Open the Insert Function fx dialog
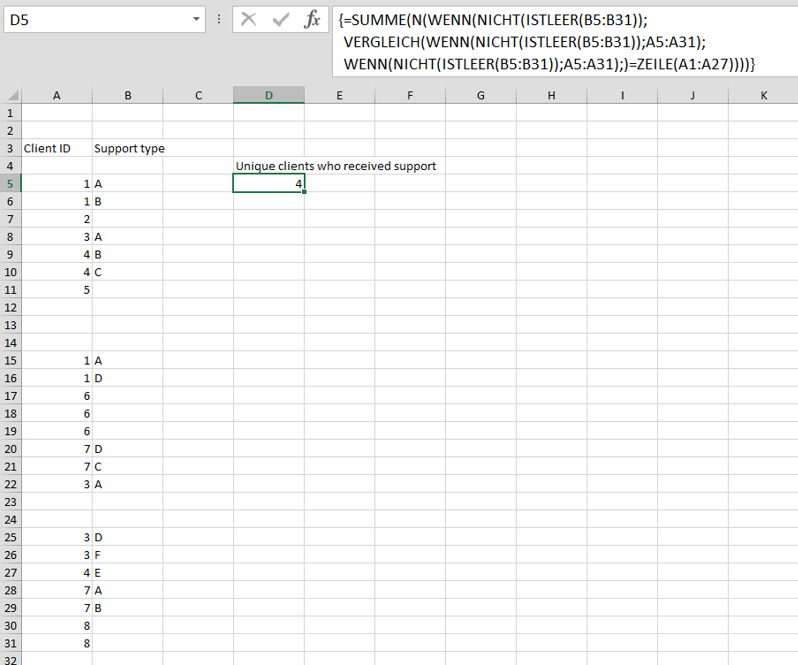The image size is (798, 665). 311,20
